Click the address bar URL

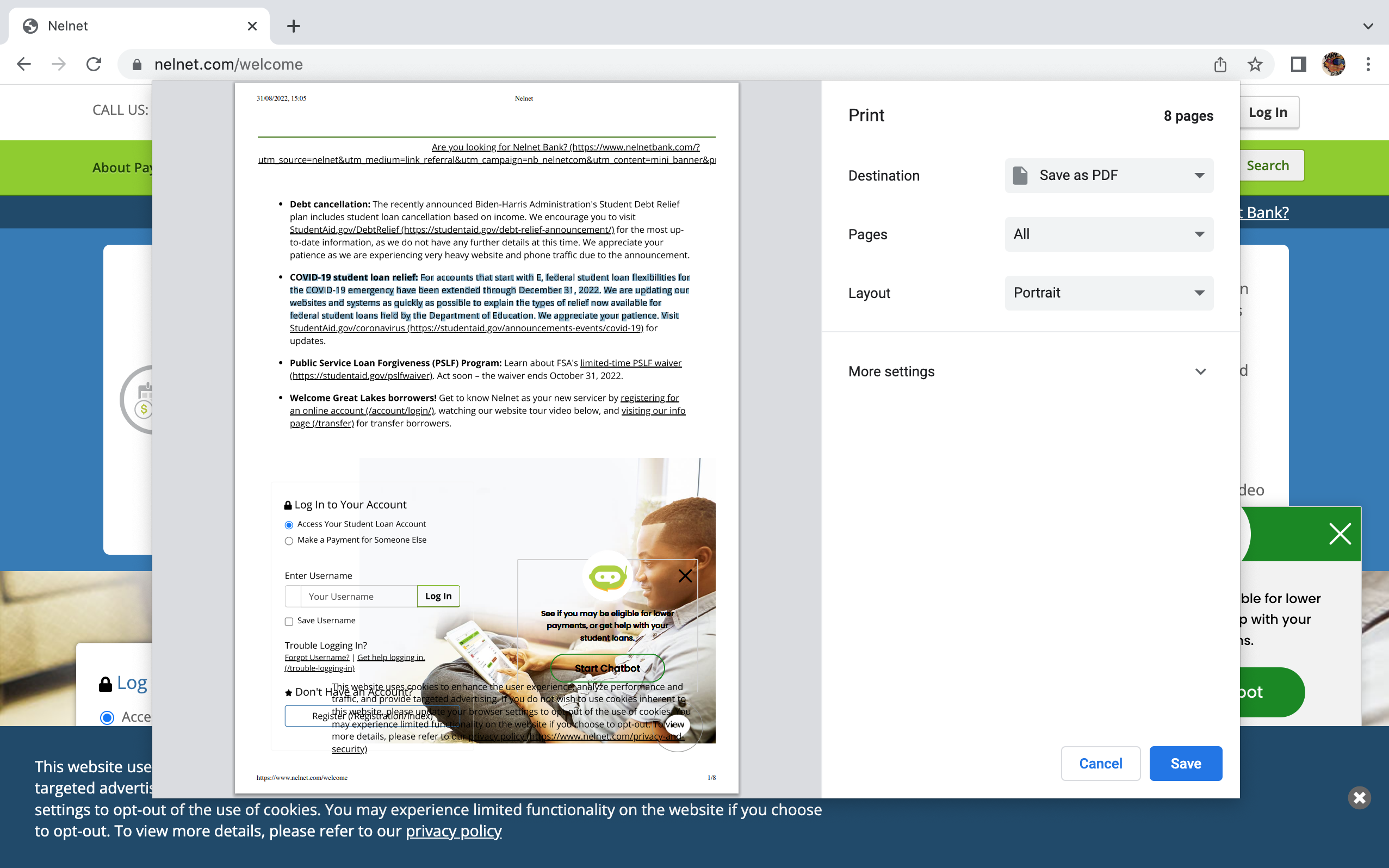tap(228, 64)
